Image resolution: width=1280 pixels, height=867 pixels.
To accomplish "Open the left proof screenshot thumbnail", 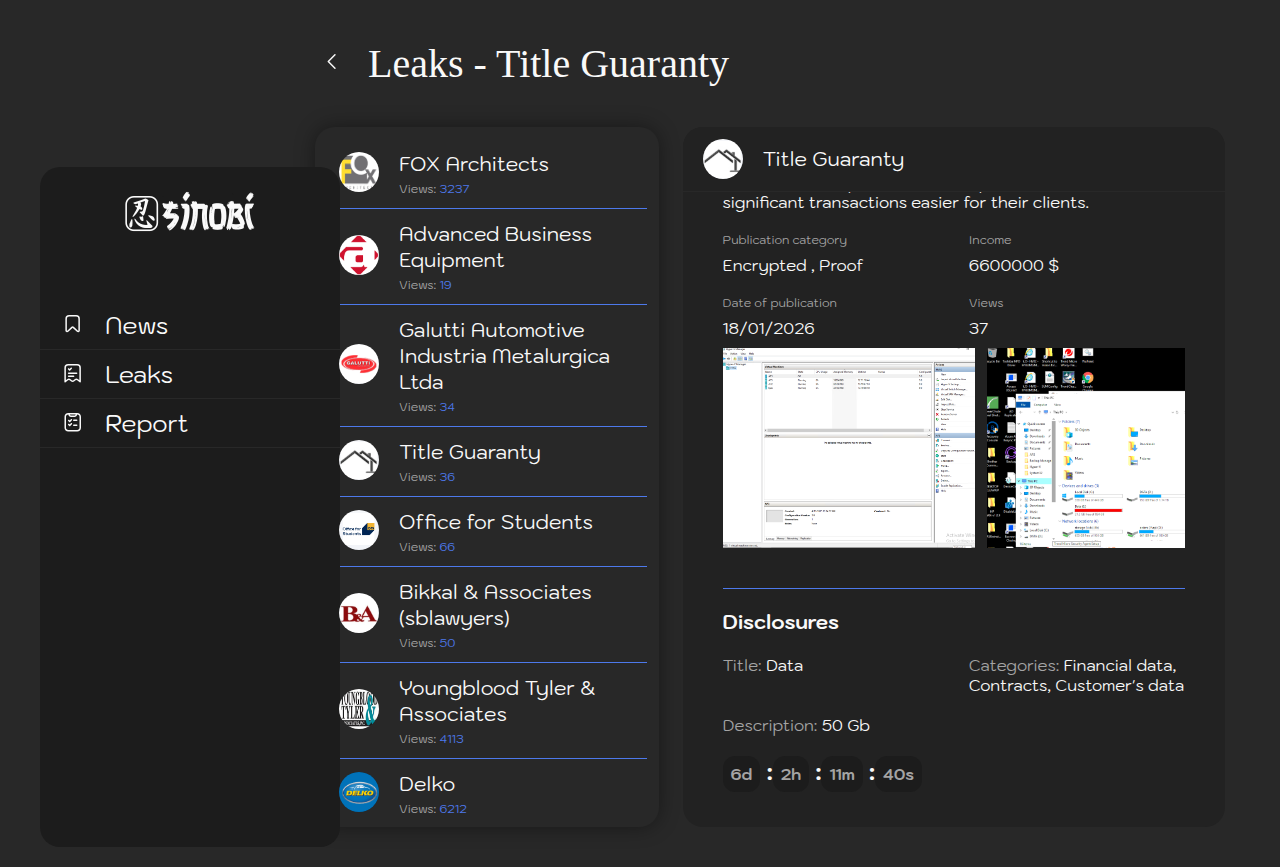I will tap(848, 447).
